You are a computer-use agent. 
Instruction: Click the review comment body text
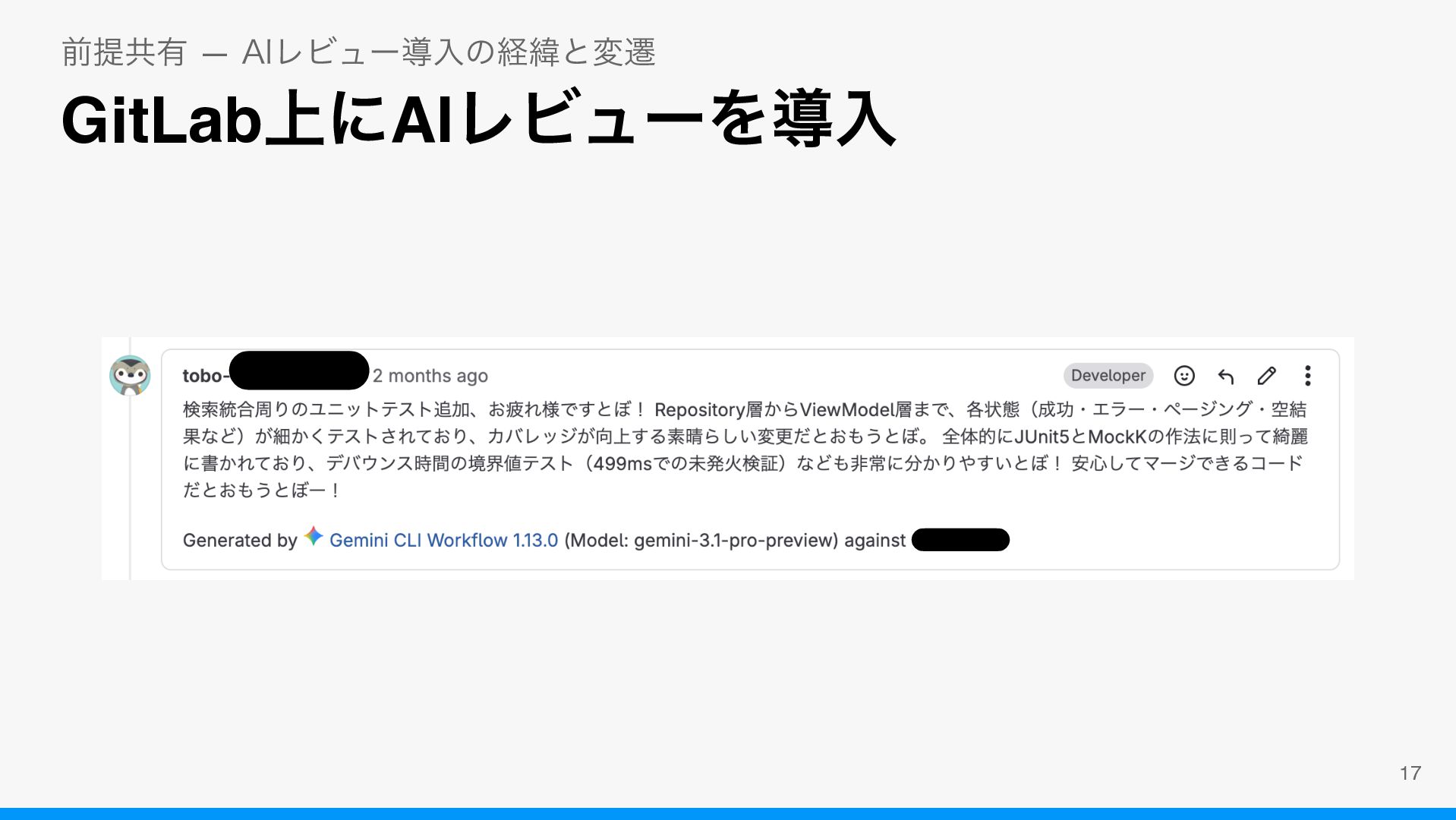[x=745, y=449]
